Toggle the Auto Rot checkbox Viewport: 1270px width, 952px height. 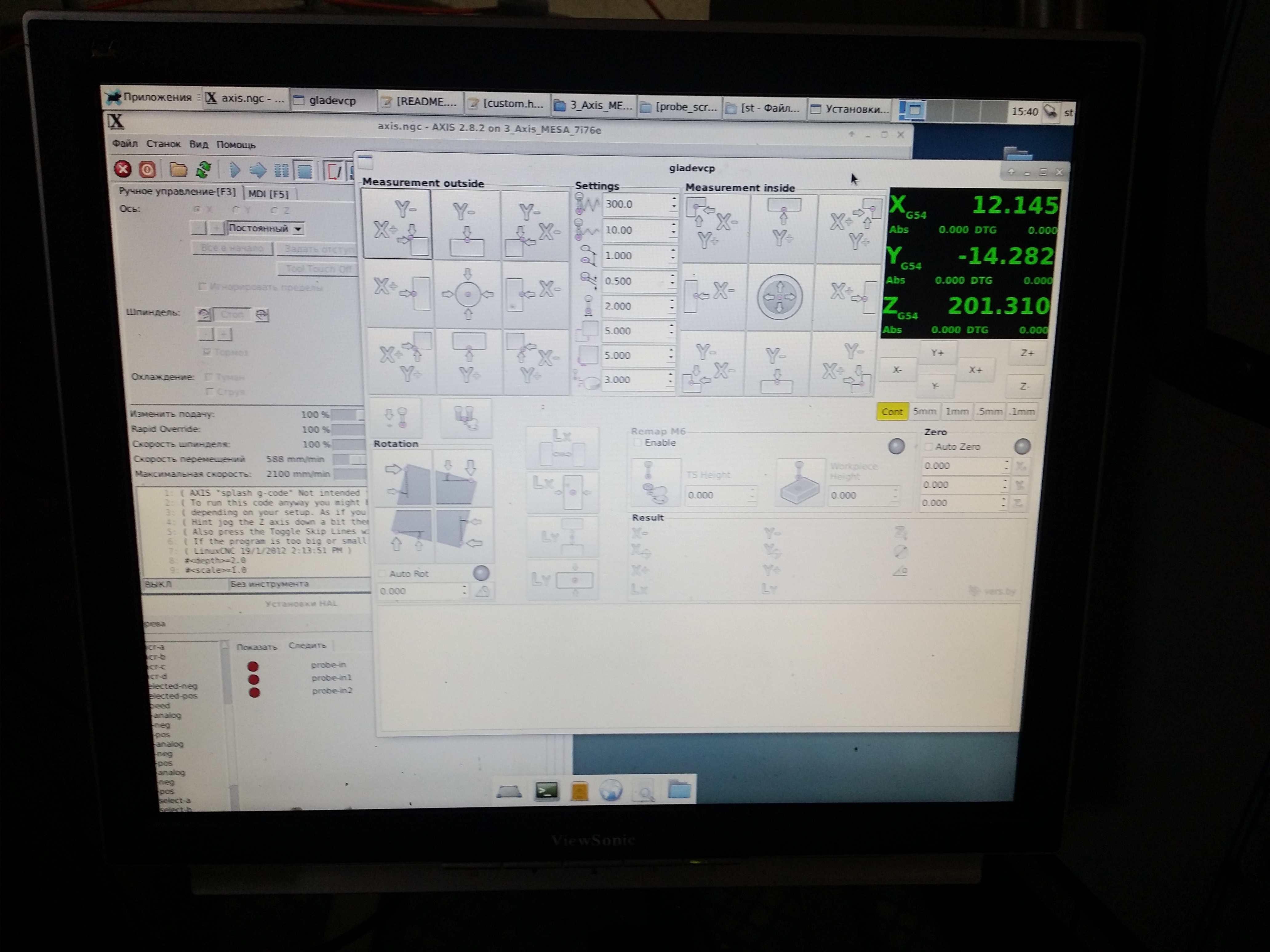[383, 573]
